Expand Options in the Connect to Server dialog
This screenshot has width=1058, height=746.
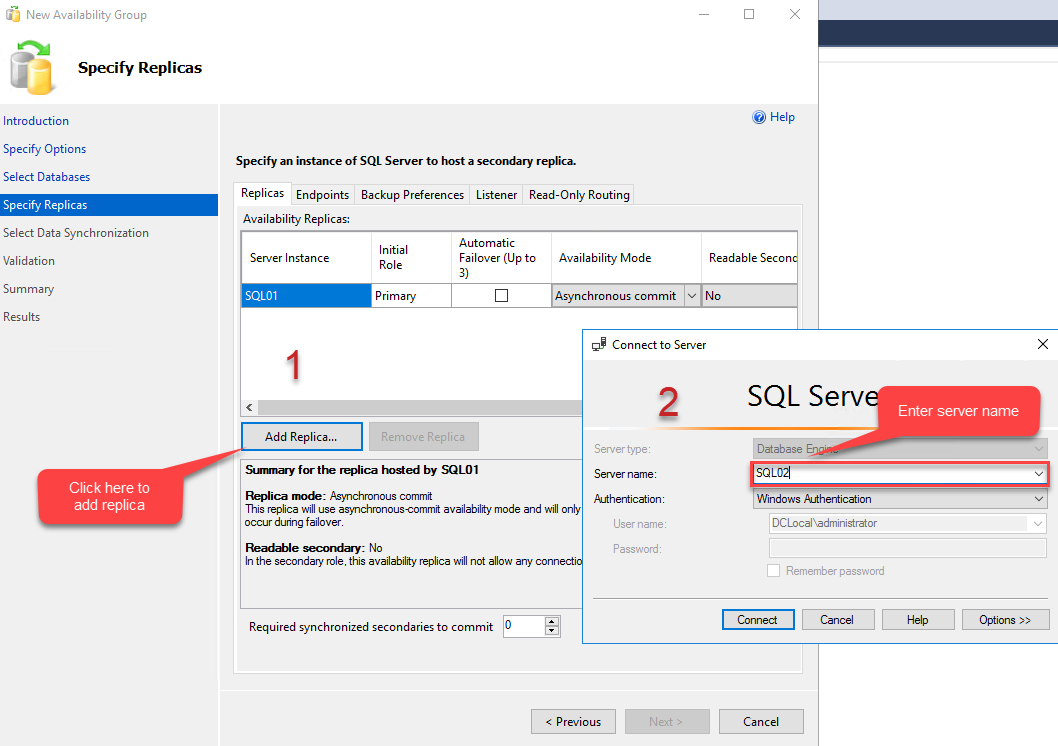[1005, 619]
